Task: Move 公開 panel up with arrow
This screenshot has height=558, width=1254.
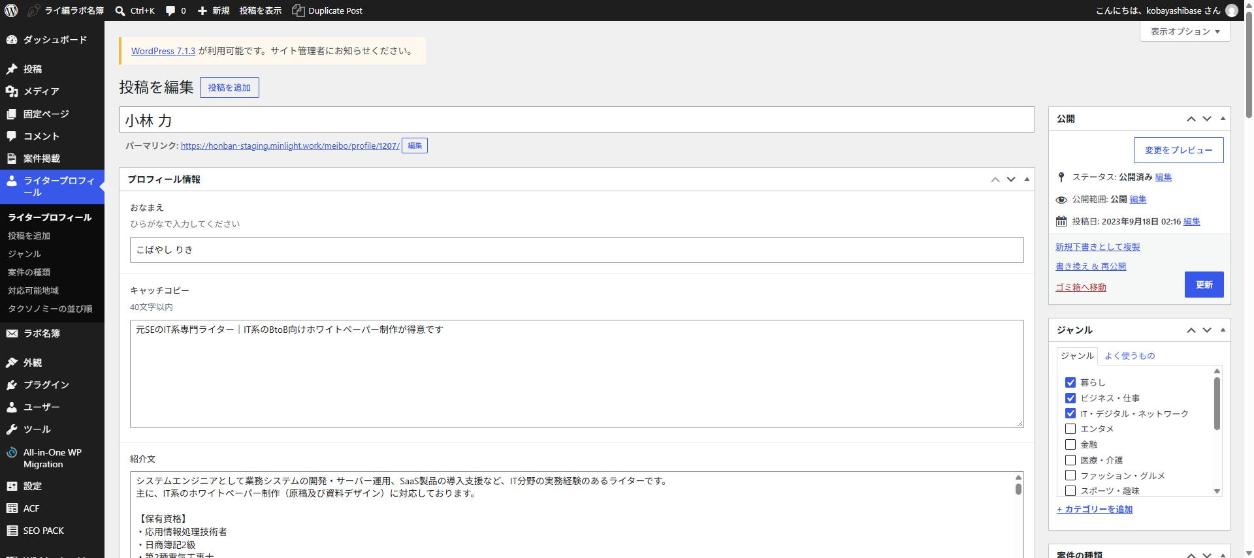Action: [x=1191, y=119]
